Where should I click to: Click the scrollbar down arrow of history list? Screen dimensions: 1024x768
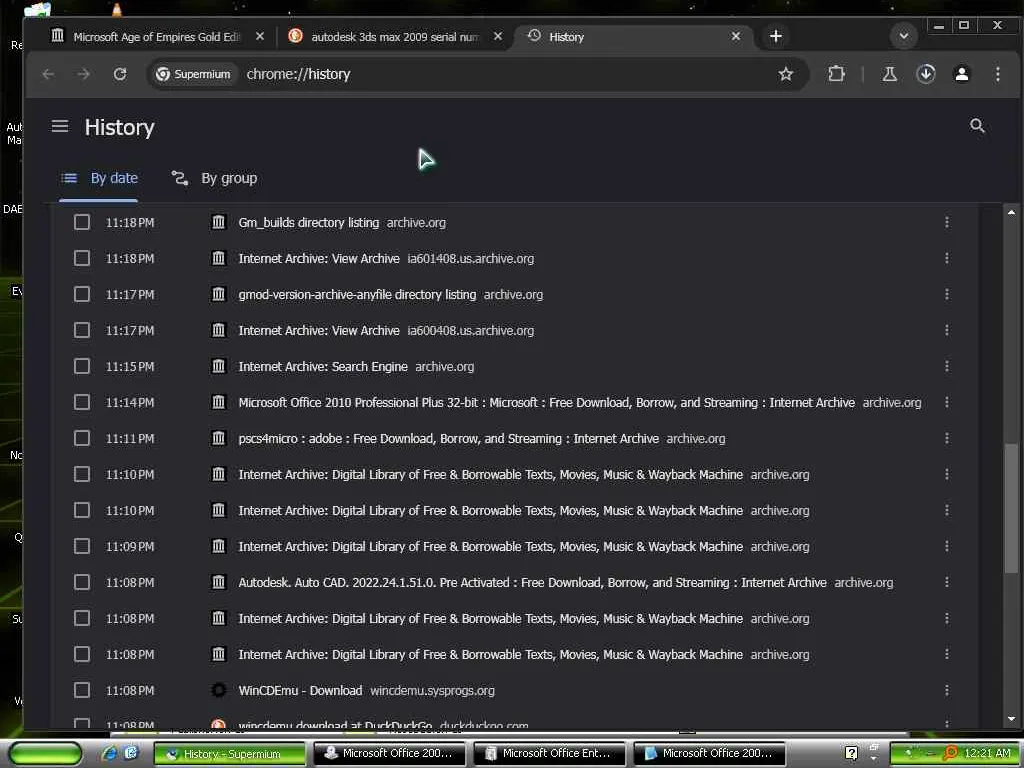click(x=1011, y=719)
